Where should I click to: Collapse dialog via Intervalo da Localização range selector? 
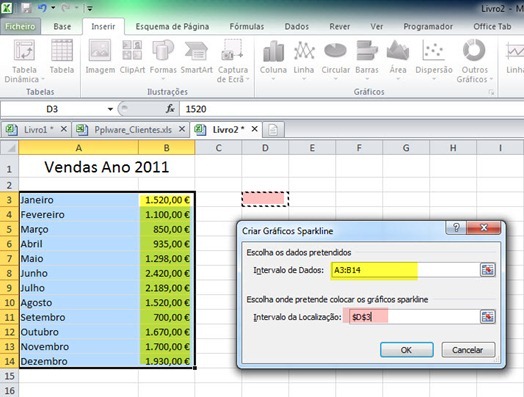point(488,316)
